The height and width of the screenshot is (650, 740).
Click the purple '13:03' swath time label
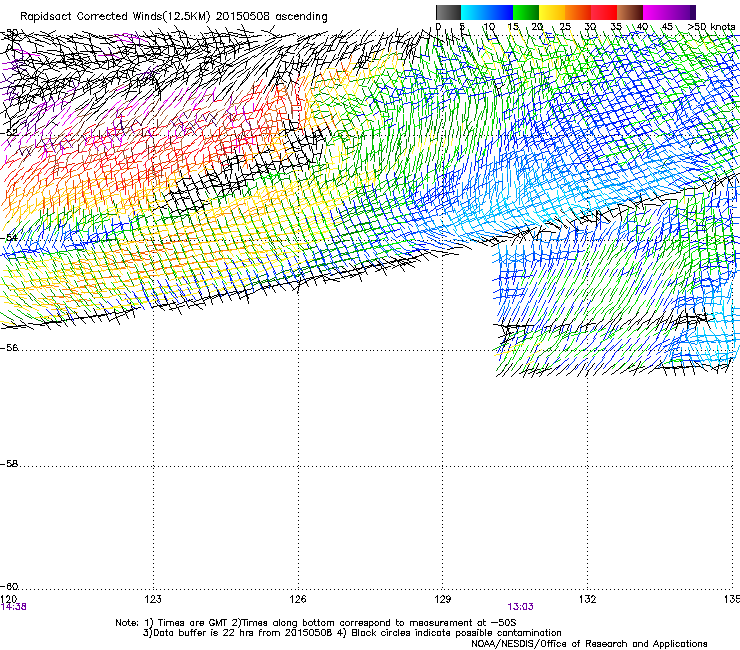(x=521, y=607)
